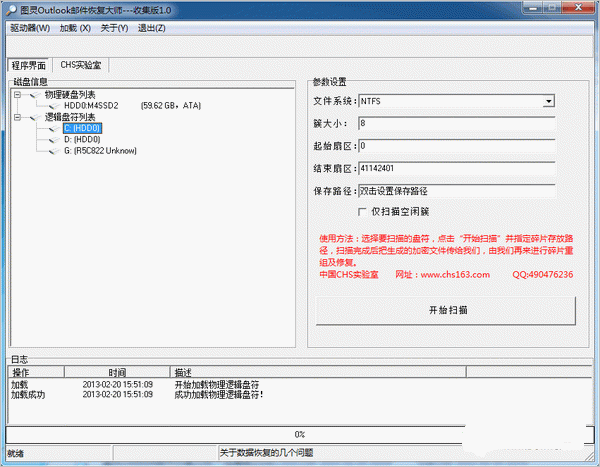
Task: Select the C: (HDD0) drive
Action: click(82, 128)
